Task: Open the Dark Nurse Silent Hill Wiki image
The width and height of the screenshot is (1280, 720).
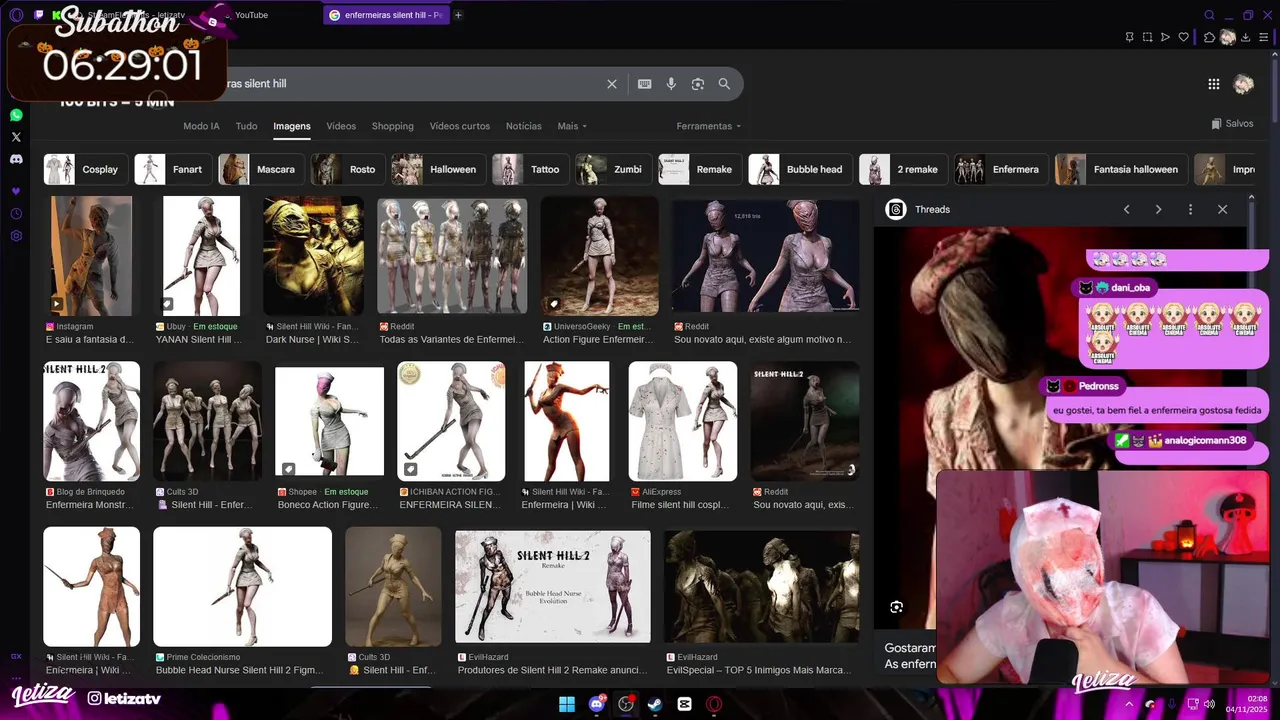Action: [x=313, y=256]
